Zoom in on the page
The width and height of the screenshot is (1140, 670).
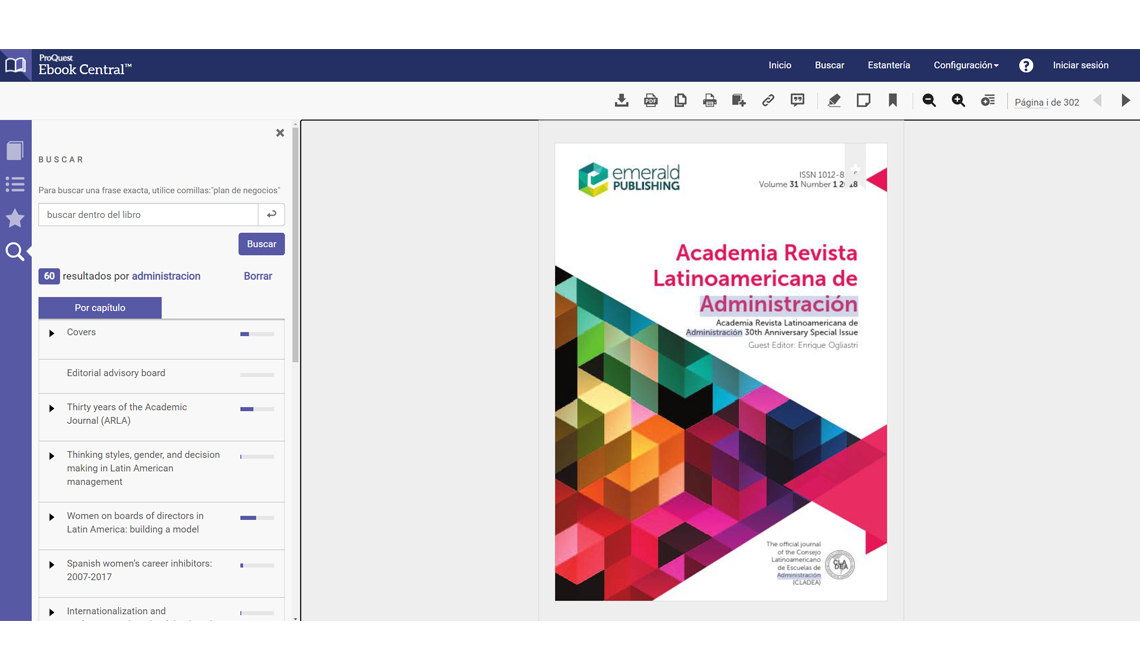coord(958,101)
